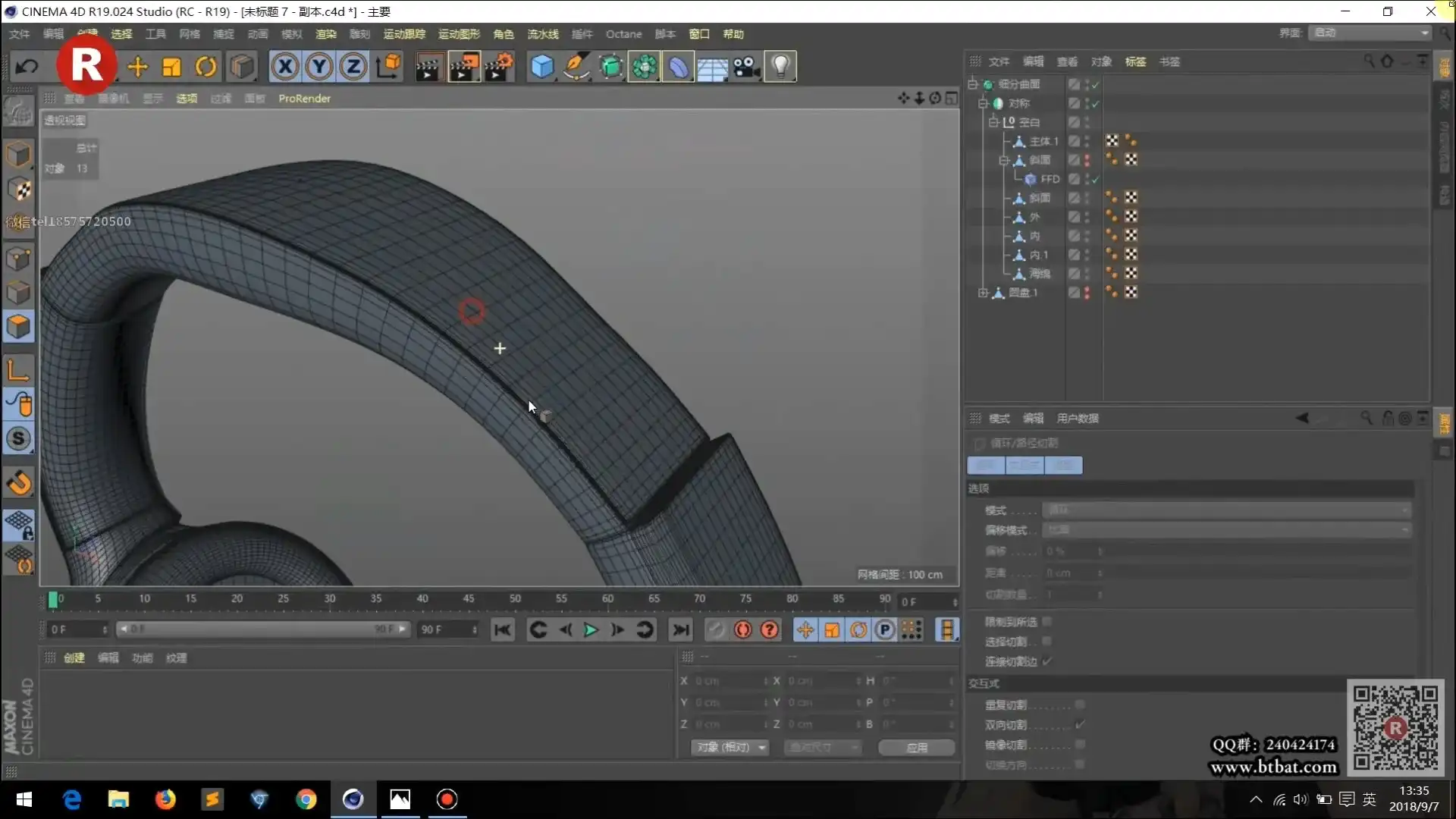Click the undo arrow icon
The width and height of the screenshot is (1456, 819).
[28, 67]
